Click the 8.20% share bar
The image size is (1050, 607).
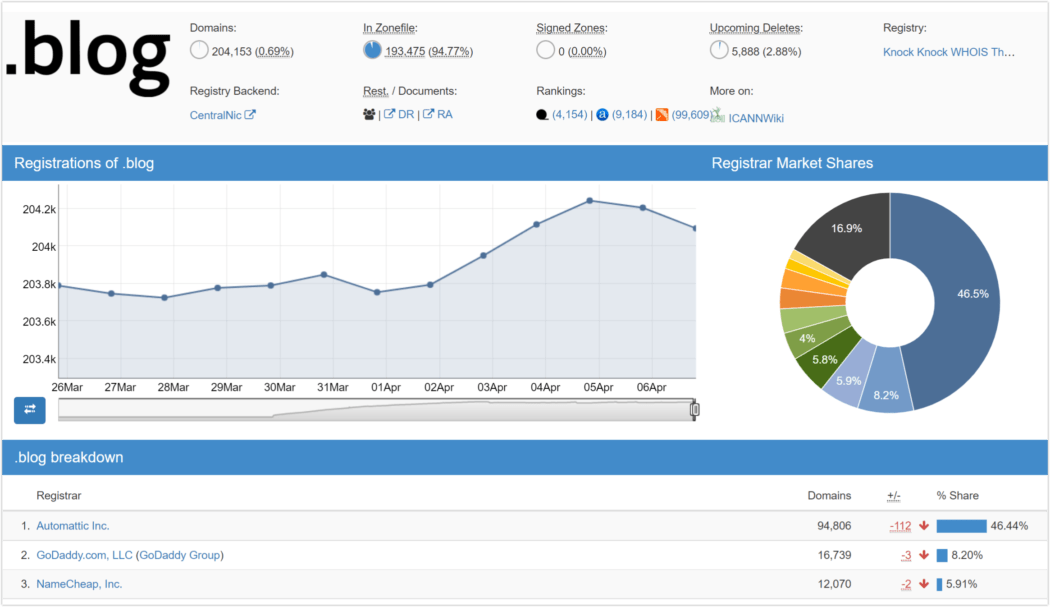click(x=942, y=555)
